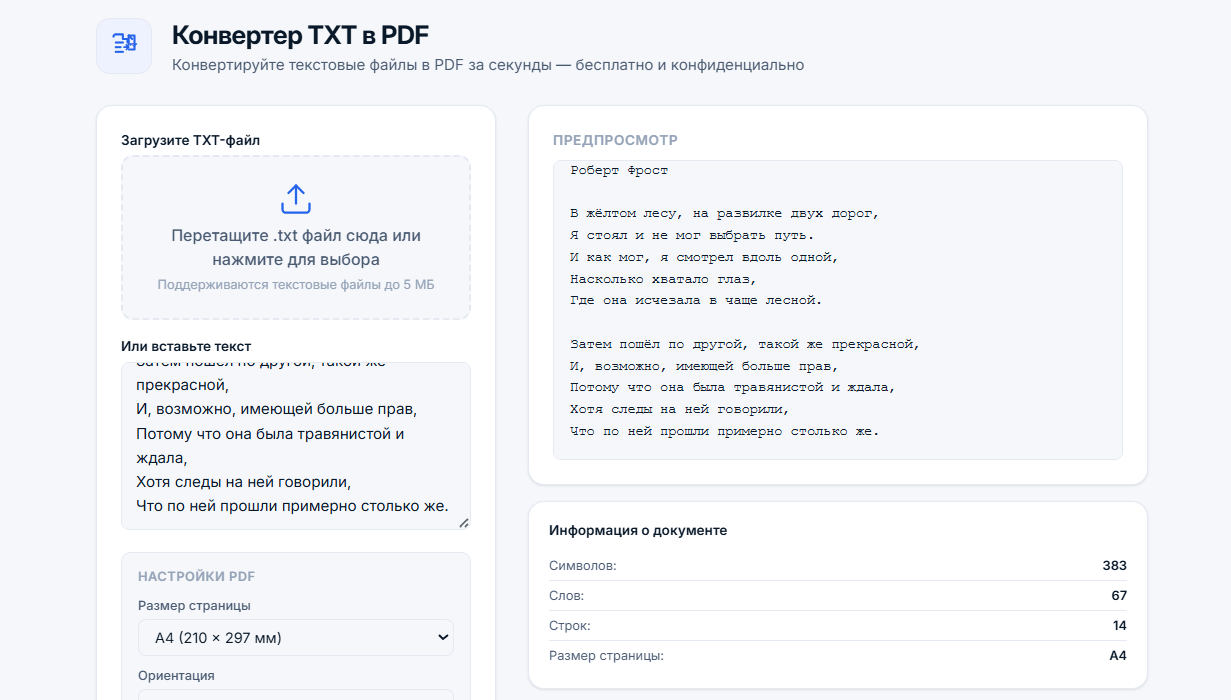Click 'Роберт Фрост' line in preview
Viewport: 1231px width, 700px height.
pos(619,170)
